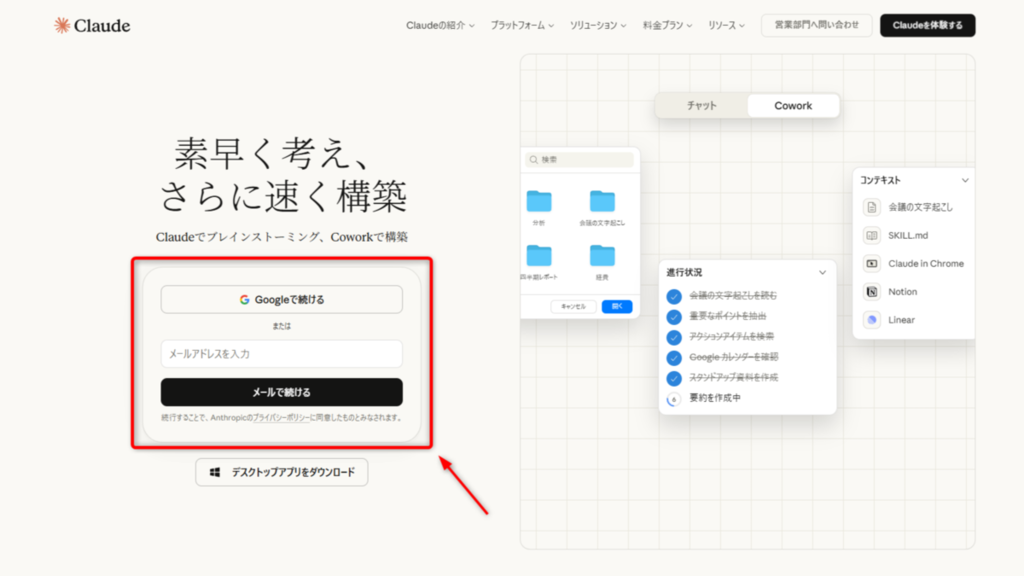Click the メールで続ける button
The height and width of the screenshot is (576, 1024).
pyautogui.click(x=281, y=392)
